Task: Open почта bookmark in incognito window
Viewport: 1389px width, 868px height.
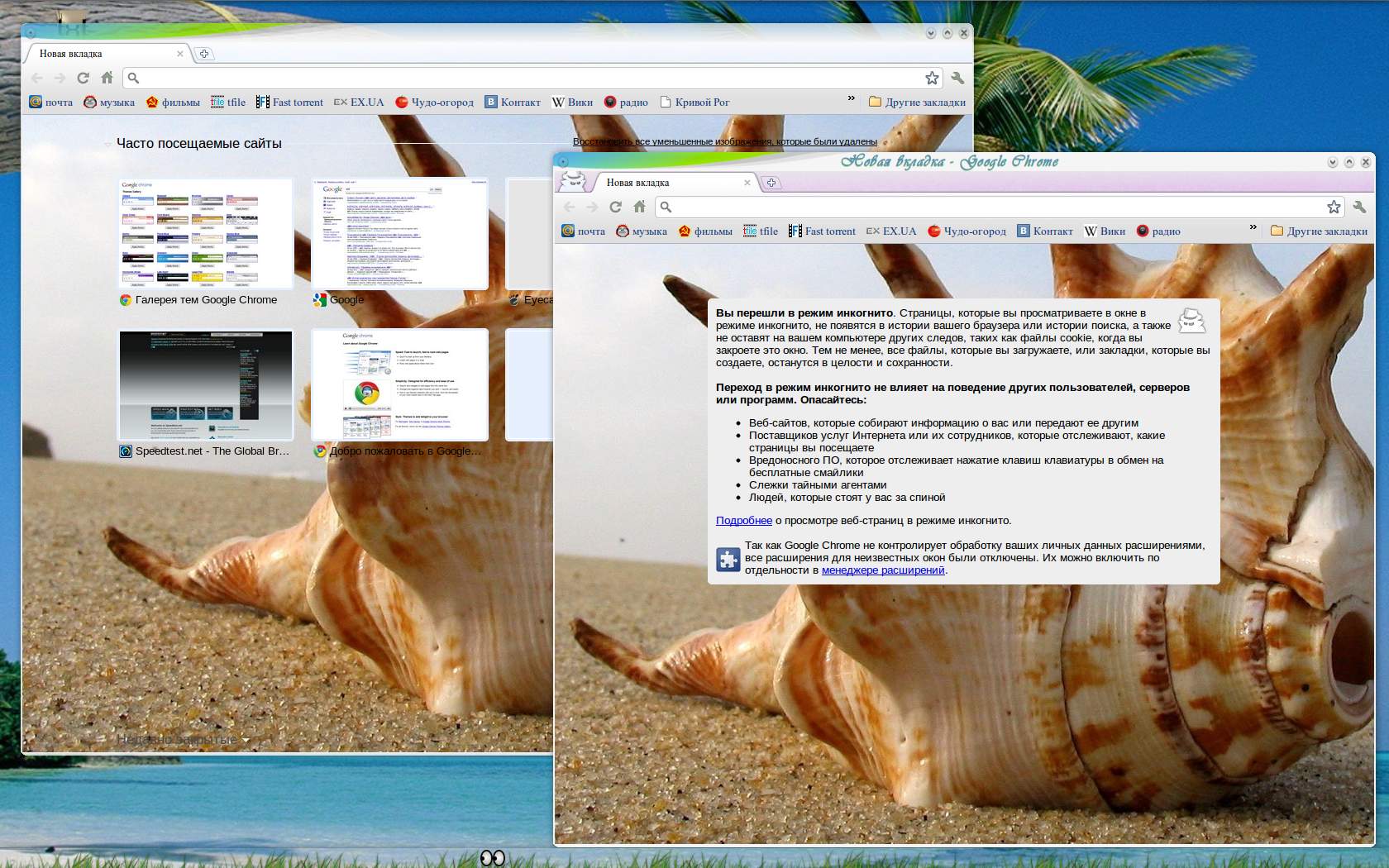Action: coord(583,231)
